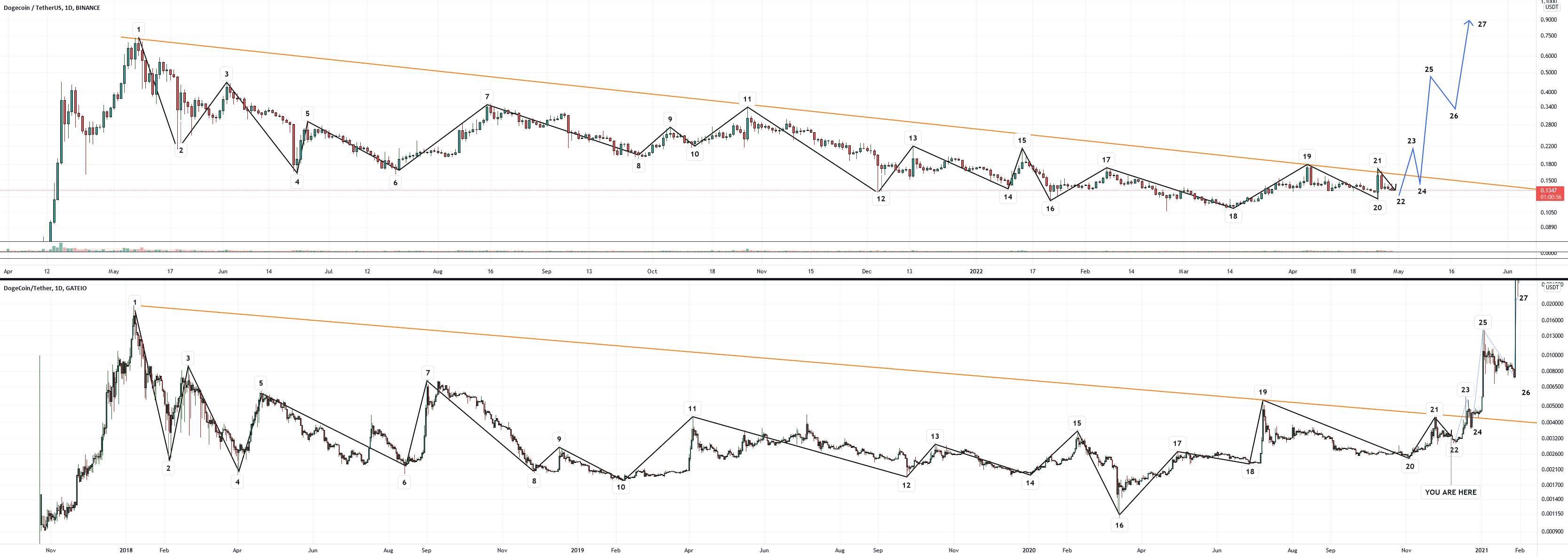Select wave label 27 on the Binance chart
Viewport: 1568px width, 557px height.
pyautogui.click(x=1482, y=24)
